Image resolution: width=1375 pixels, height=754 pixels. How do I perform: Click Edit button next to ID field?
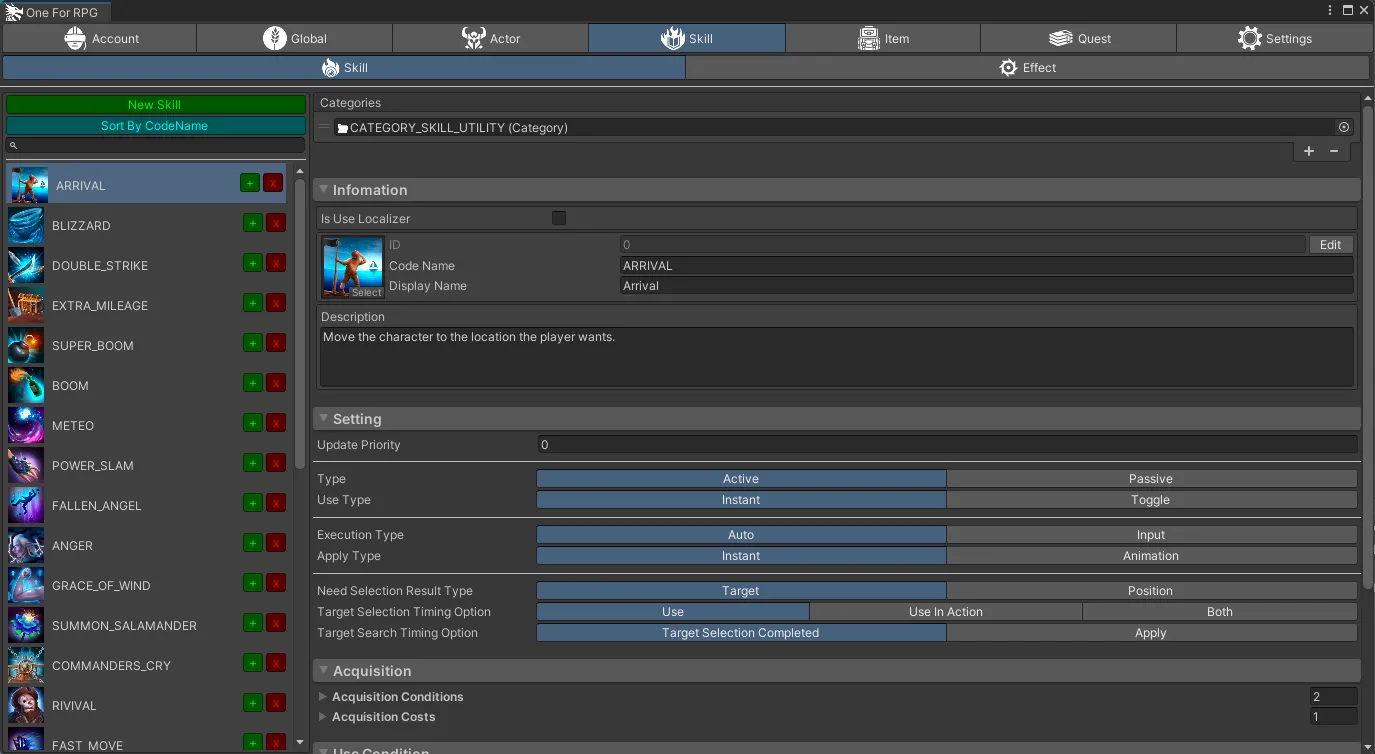[x=1330, y=245]
